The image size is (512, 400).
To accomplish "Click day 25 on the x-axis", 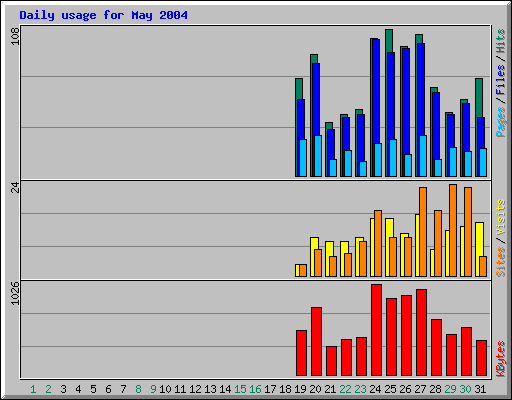I will pyautogui.click(x=390, y=389).
